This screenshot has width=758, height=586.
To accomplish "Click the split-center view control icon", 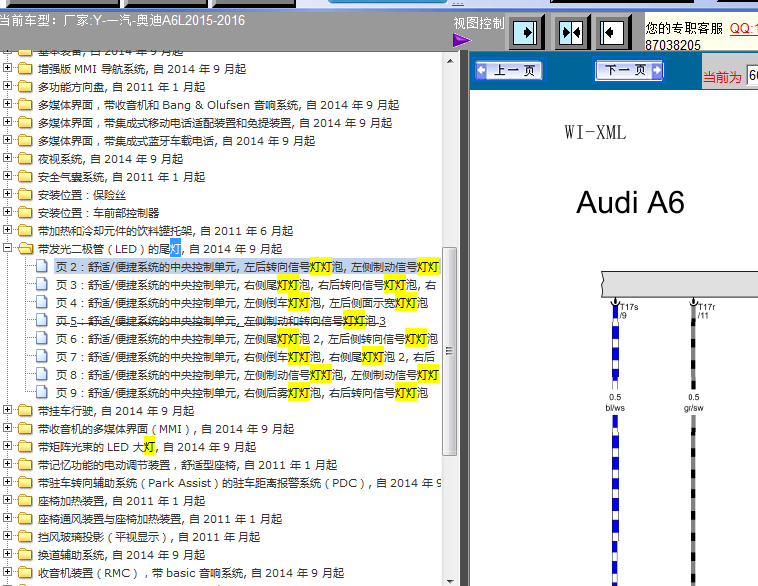I will point(570,32).
